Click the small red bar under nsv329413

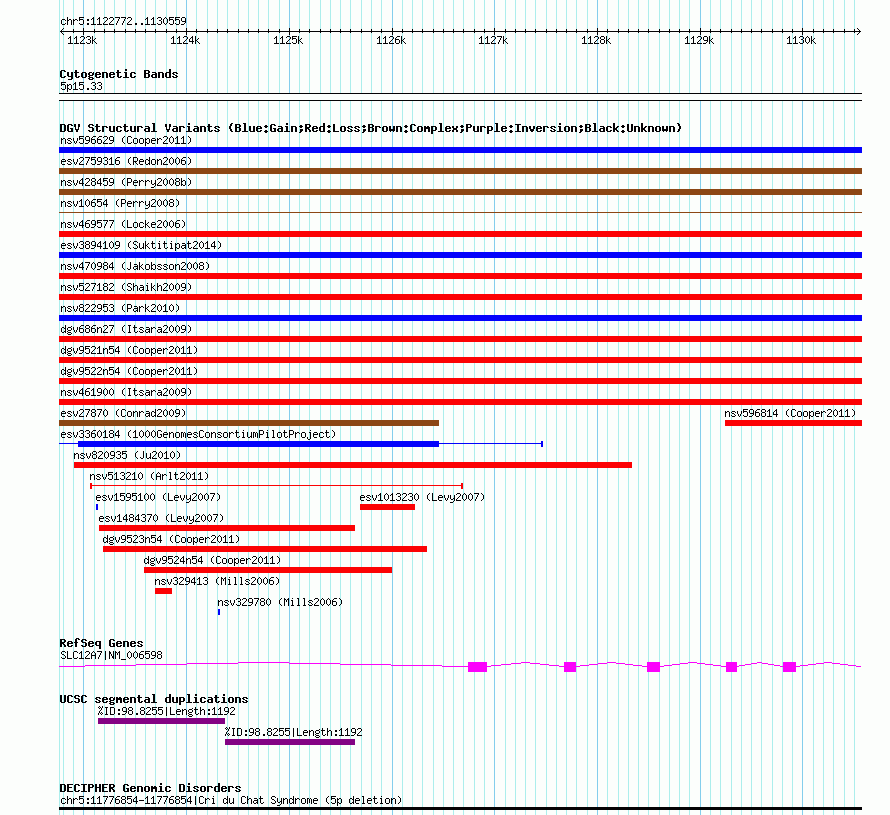(163, 591)
